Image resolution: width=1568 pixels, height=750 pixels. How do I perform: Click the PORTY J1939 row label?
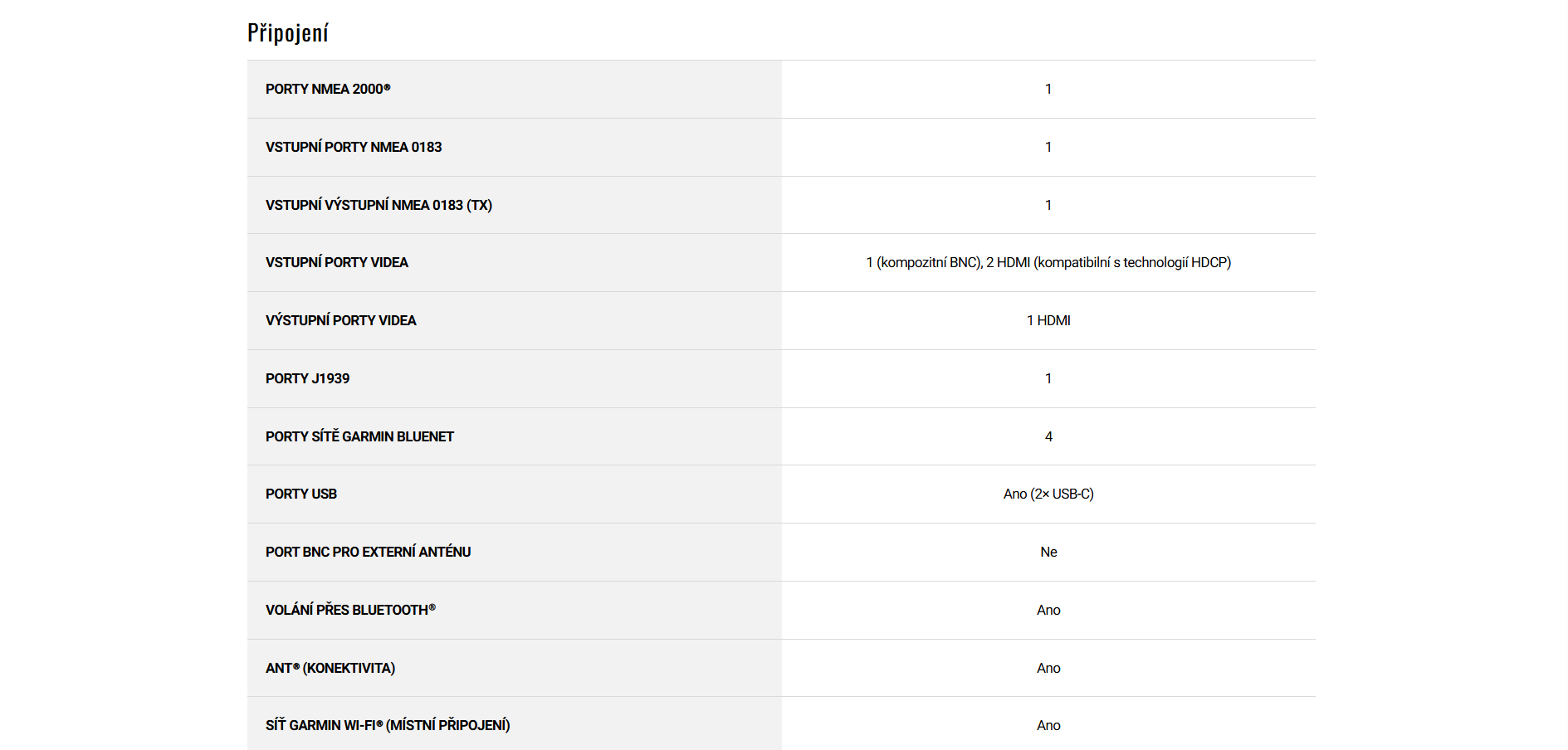pyautogui.click(x=307, y=378)
